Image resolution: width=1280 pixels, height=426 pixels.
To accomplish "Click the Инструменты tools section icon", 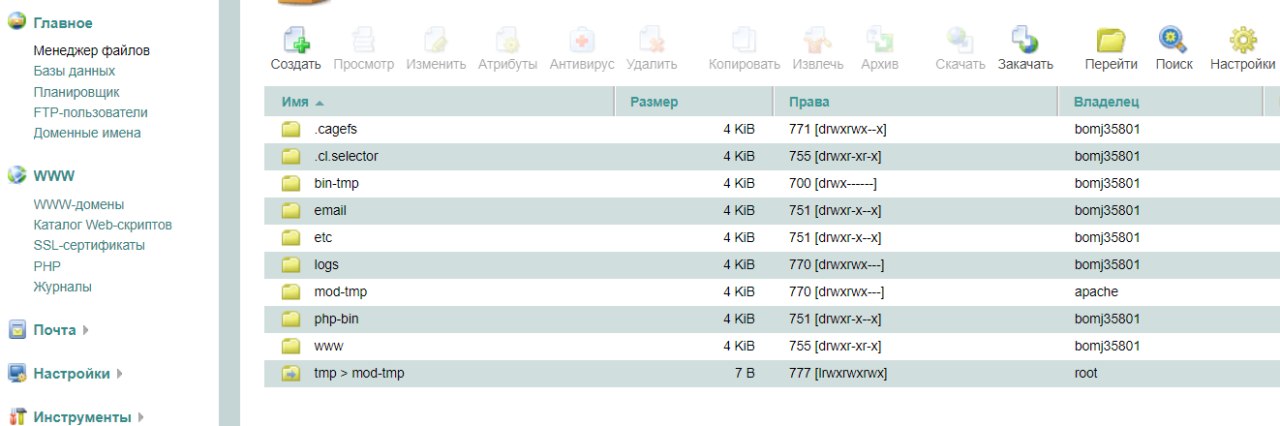I will click(x=16, y=417).
